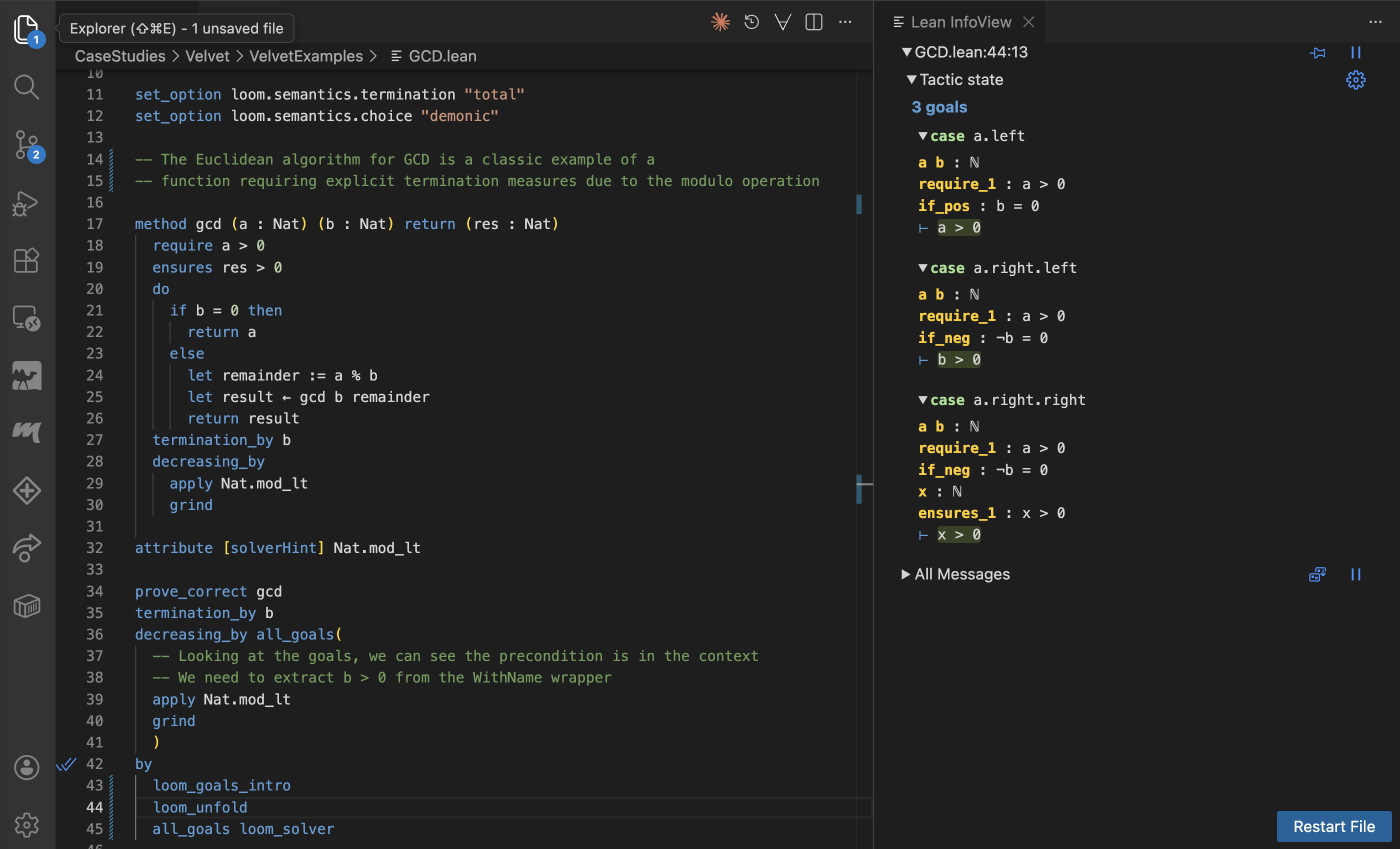Click 'ensures res > 0' on line 19

[217, 267]
